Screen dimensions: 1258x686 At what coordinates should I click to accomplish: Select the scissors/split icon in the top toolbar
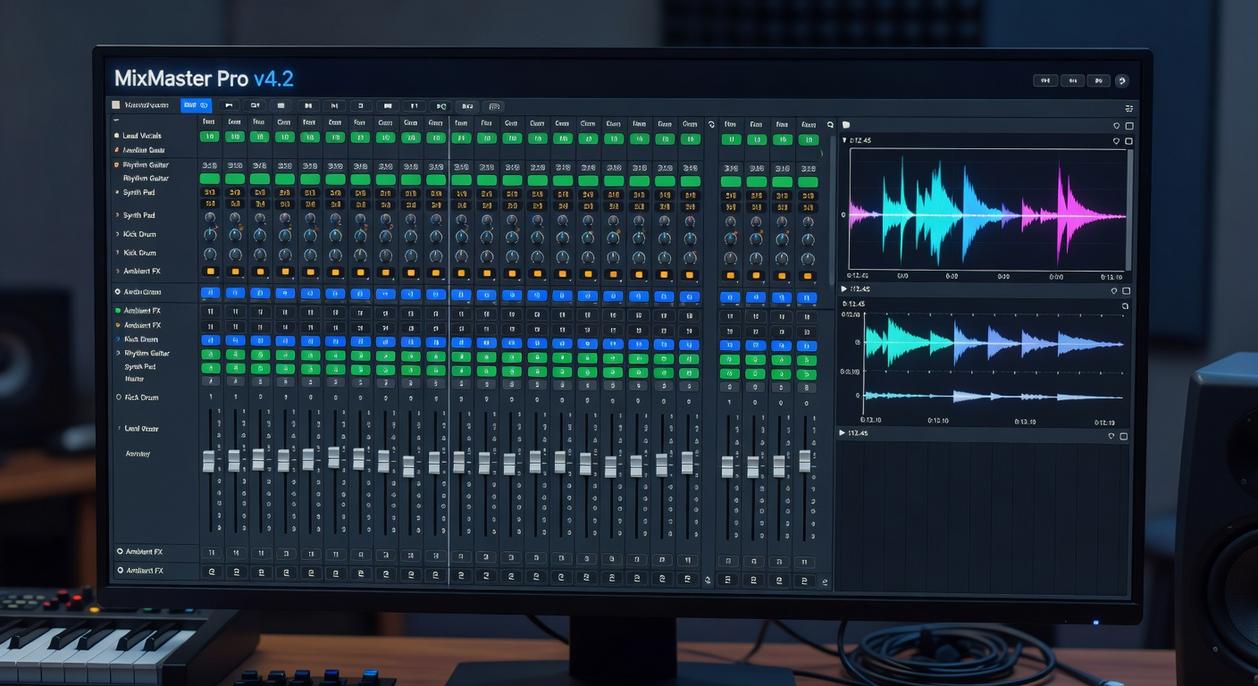tap(440, 106)
